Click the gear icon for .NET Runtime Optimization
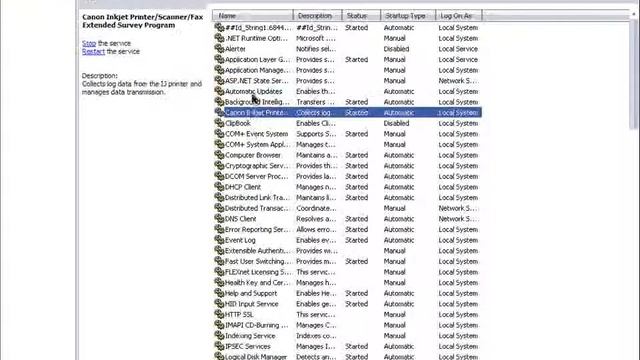The width and height of the screenshot is (640, 360). pyautogui.click(x=219, y=38)
